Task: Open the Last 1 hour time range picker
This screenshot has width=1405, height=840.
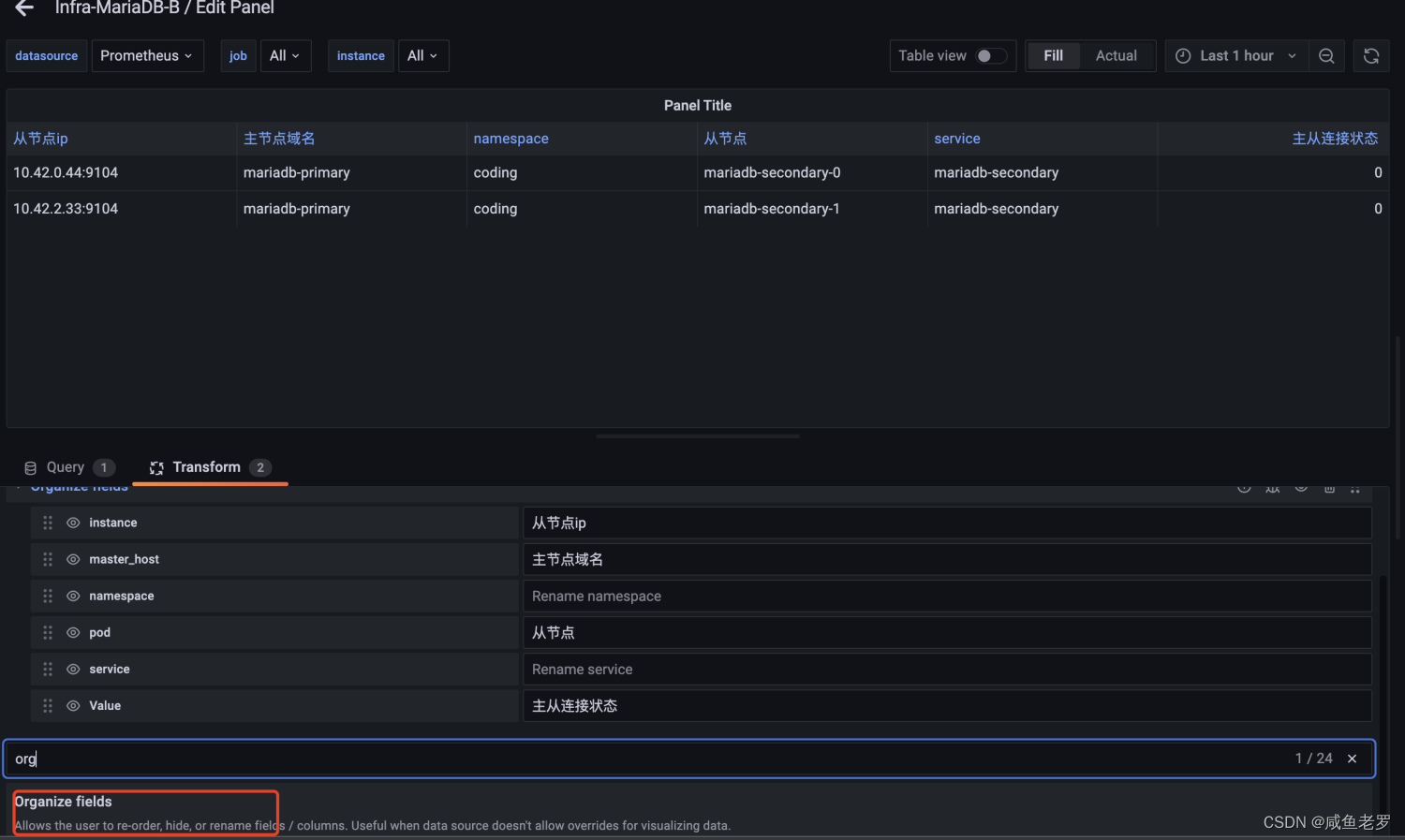Action: pyautogui.click(x=1235, y=56)
